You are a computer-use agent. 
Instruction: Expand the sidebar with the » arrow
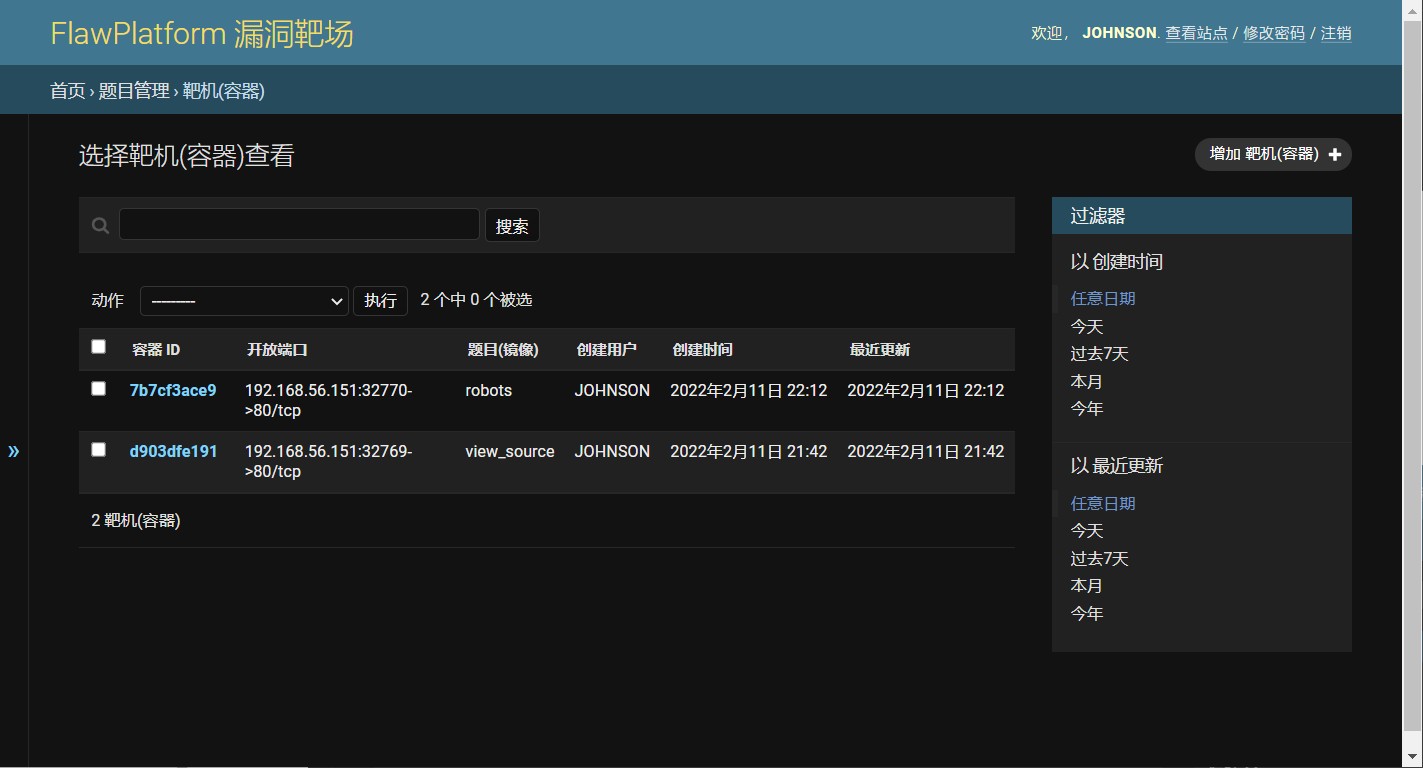click(x=14, y=451)
